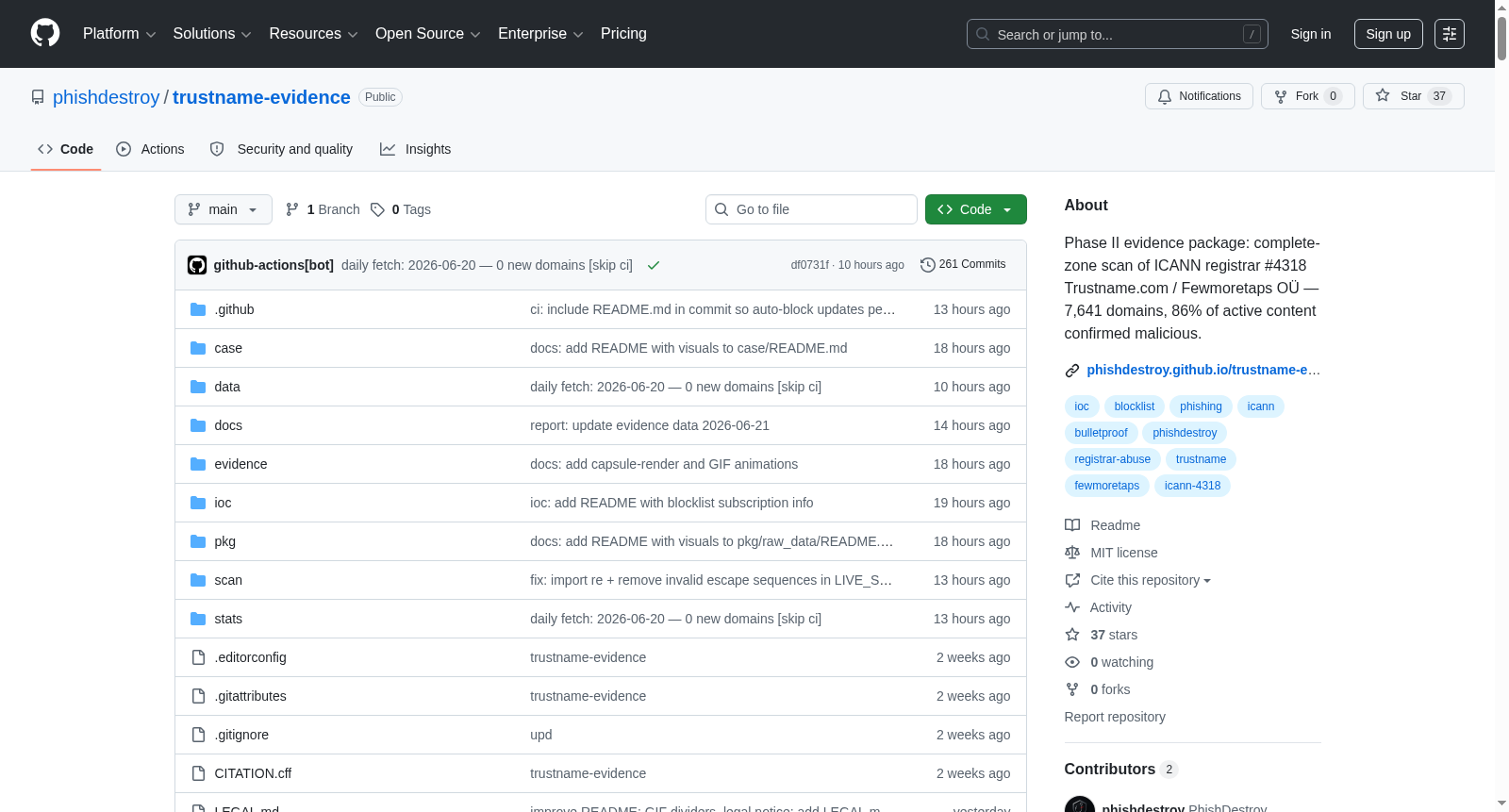Viewport: 1509px width, 812px height.
Task: View the 1 Branch list
Action: [x=323, y=209]
